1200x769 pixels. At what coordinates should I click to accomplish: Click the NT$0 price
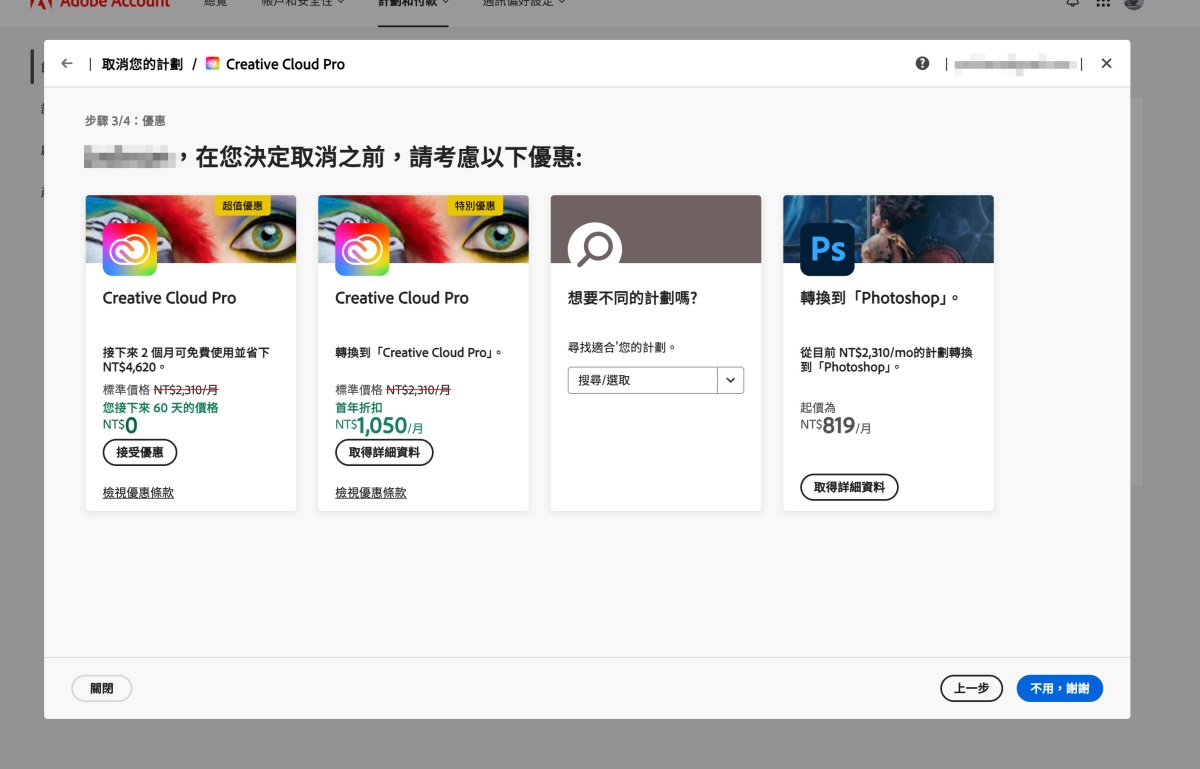(120, 426)
